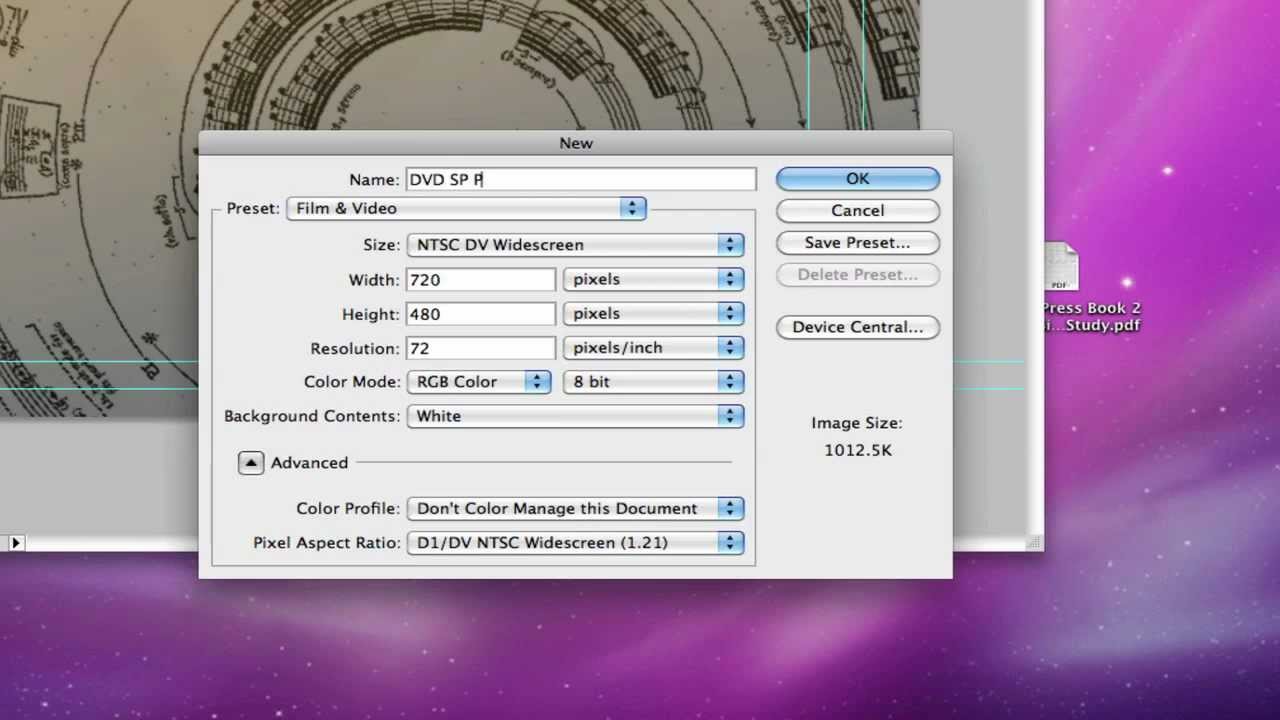Click the status bar arrow in document window

(15, 543)
